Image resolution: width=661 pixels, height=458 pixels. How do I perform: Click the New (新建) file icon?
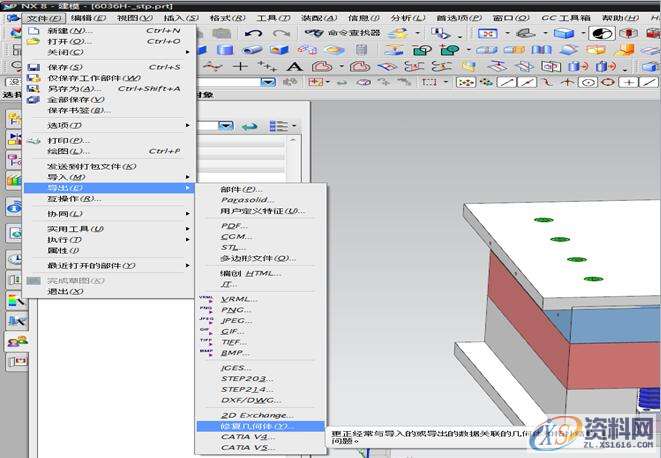coord(34,30)
